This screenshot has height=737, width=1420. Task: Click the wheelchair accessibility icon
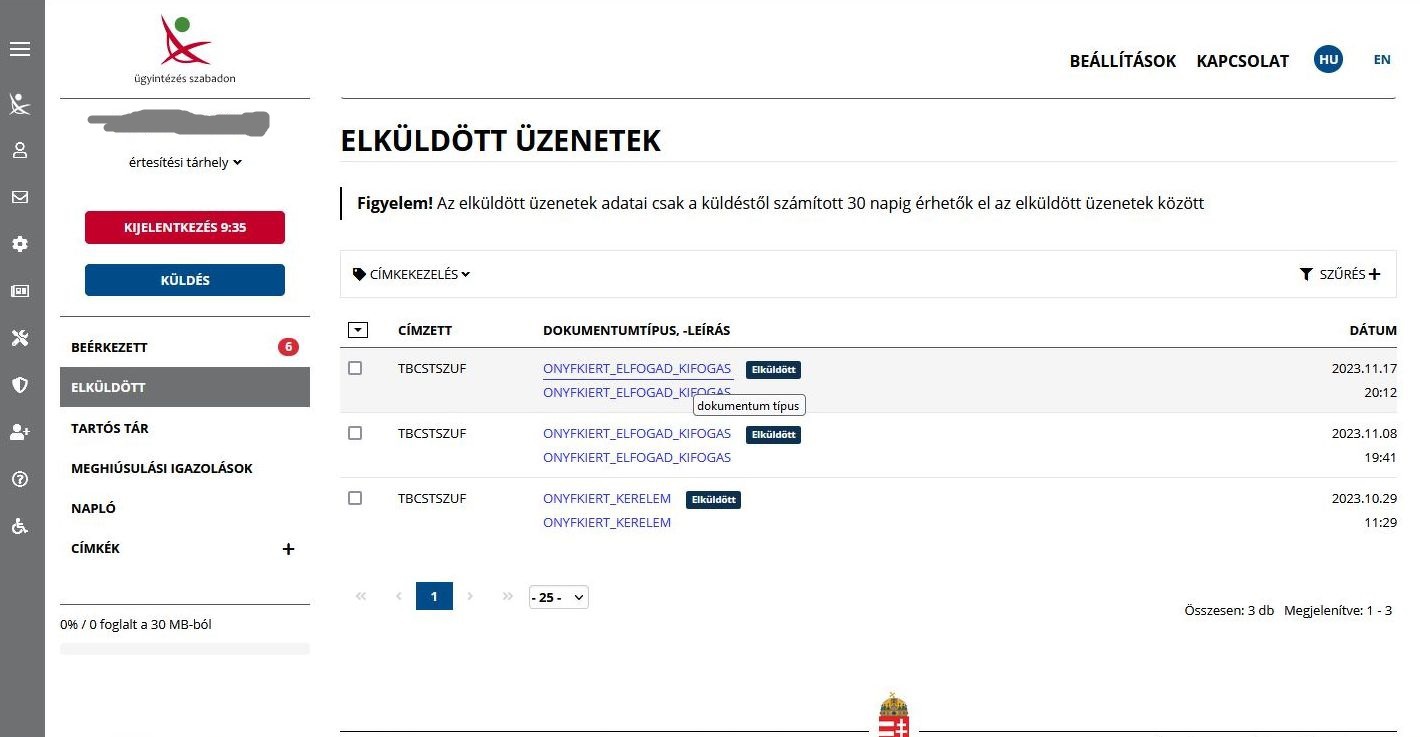(x=20, y=526)
